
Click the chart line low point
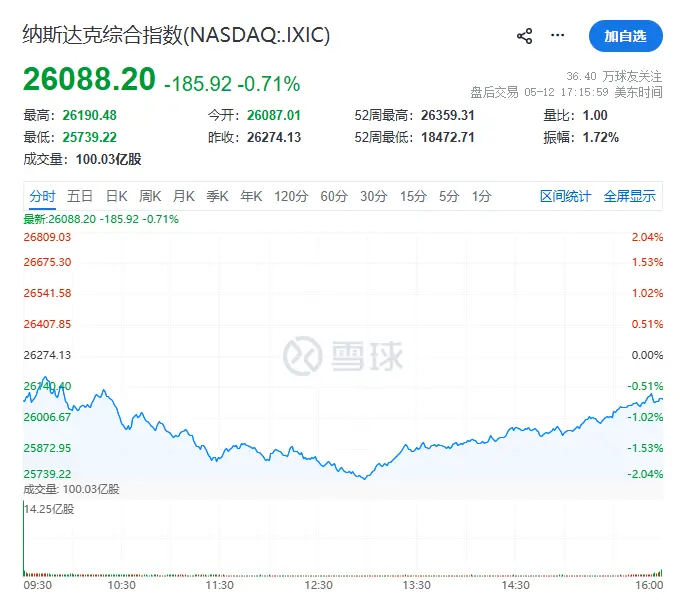click(x=364, y=478)
